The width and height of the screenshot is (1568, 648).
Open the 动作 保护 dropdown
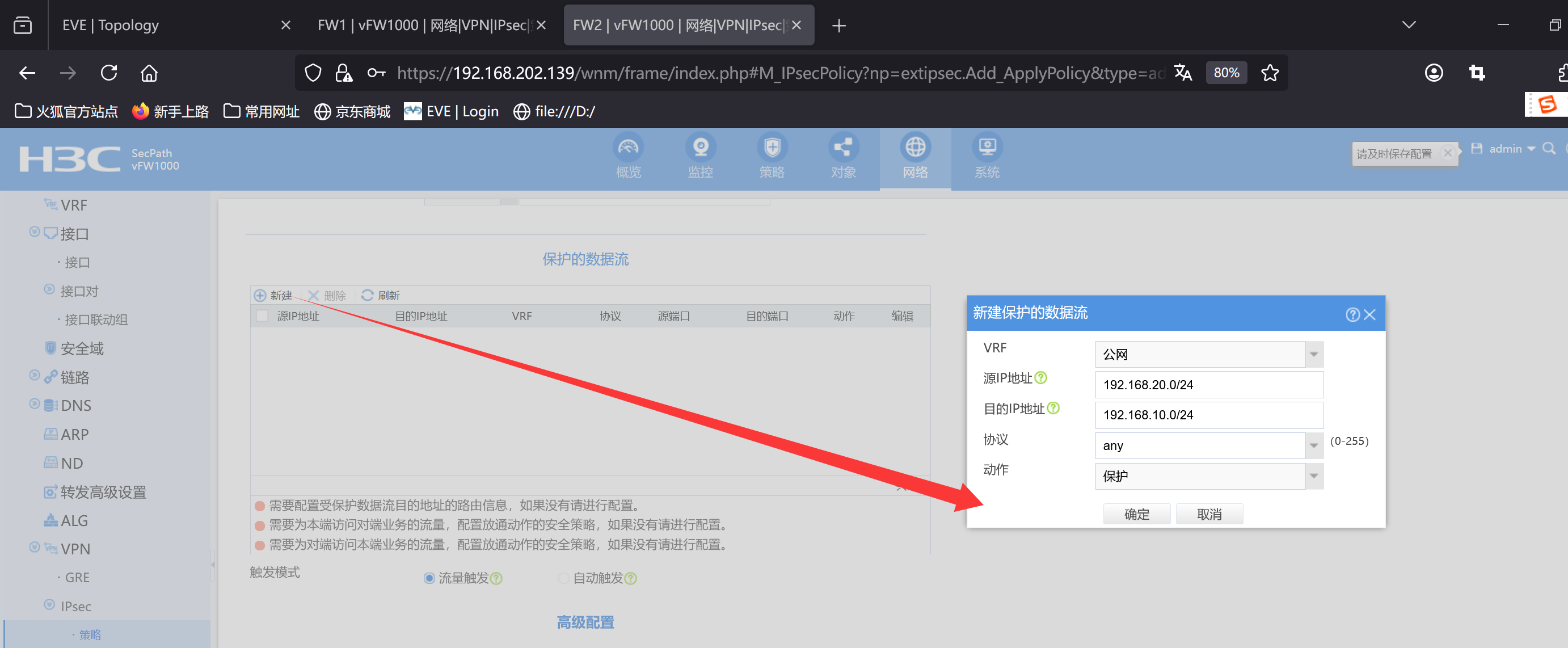[1313, 476]
